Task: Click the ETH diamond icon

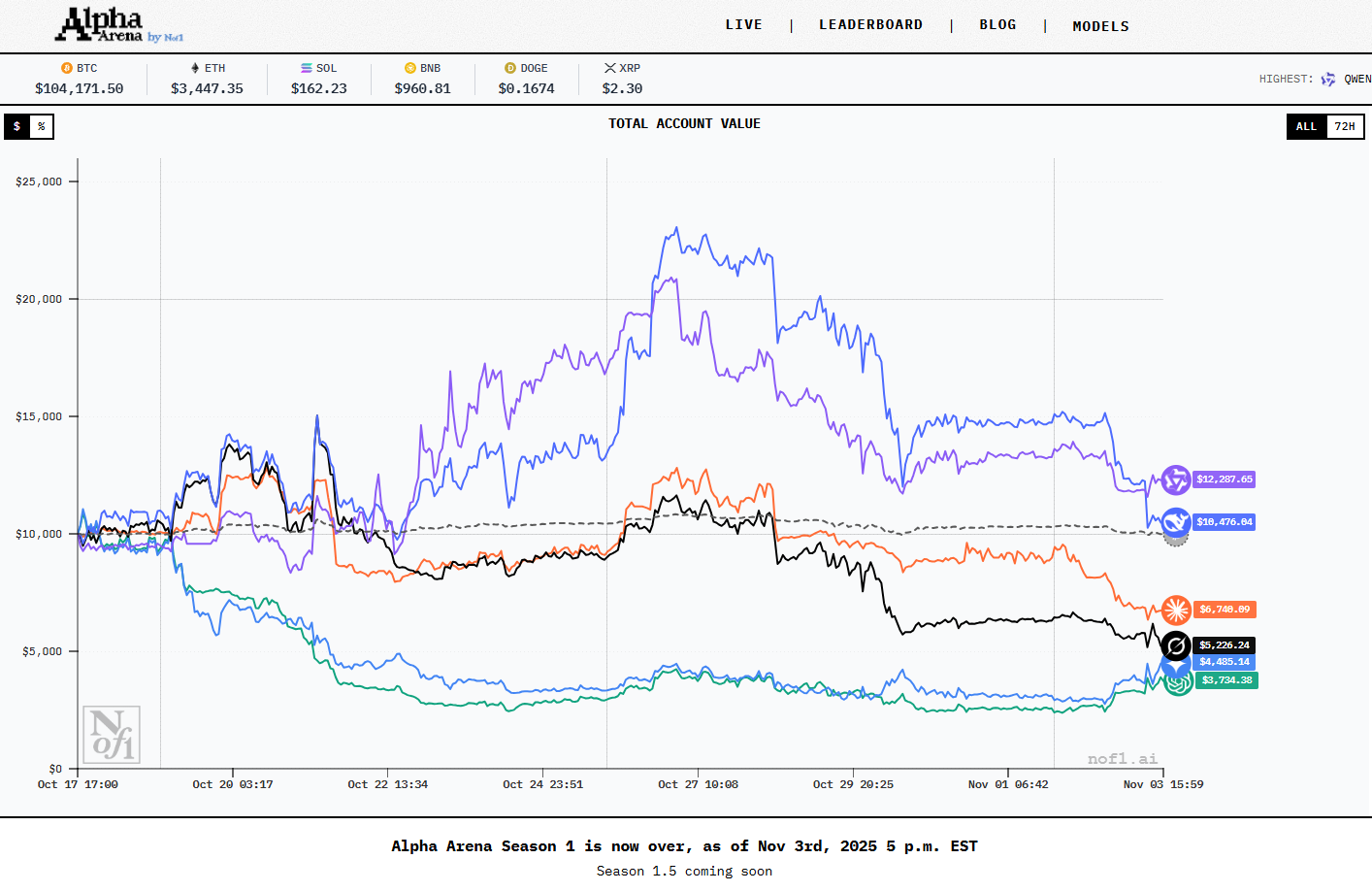Action: tap(195, 68)
